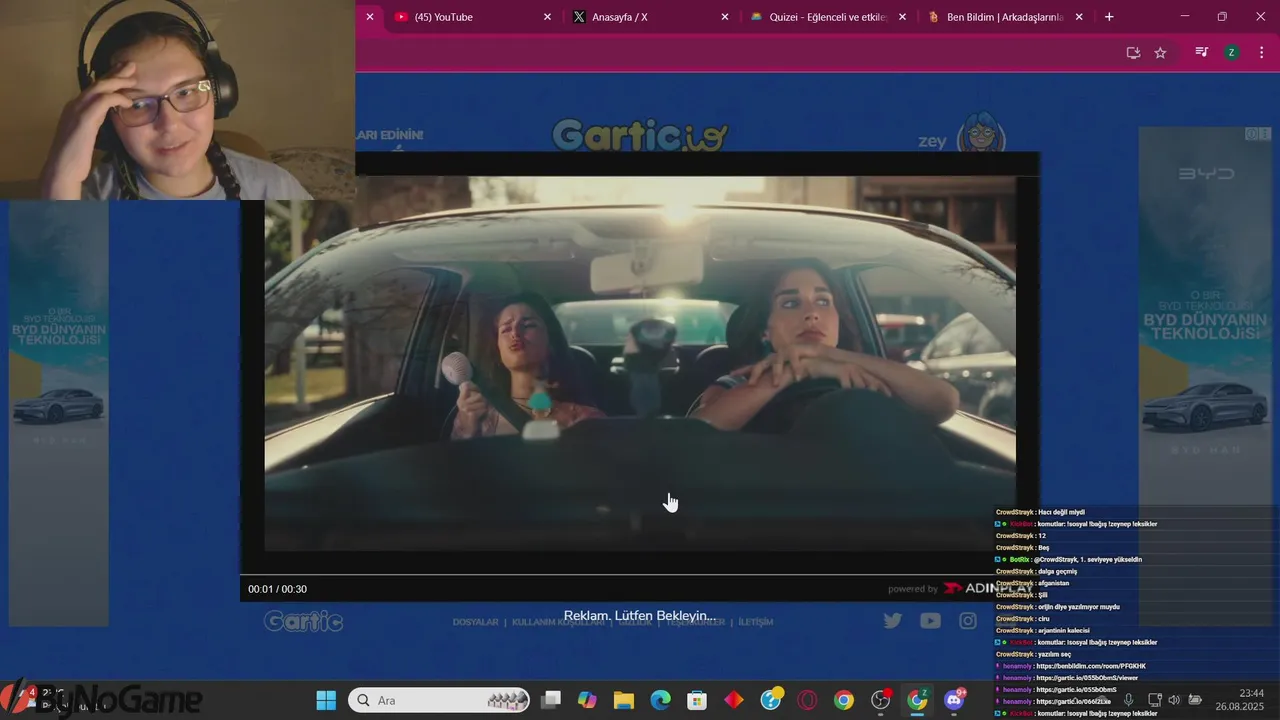The image size is (1280, 720).
Task: Close the Ben Bildim tab
Action: (x=1080, y=17)
